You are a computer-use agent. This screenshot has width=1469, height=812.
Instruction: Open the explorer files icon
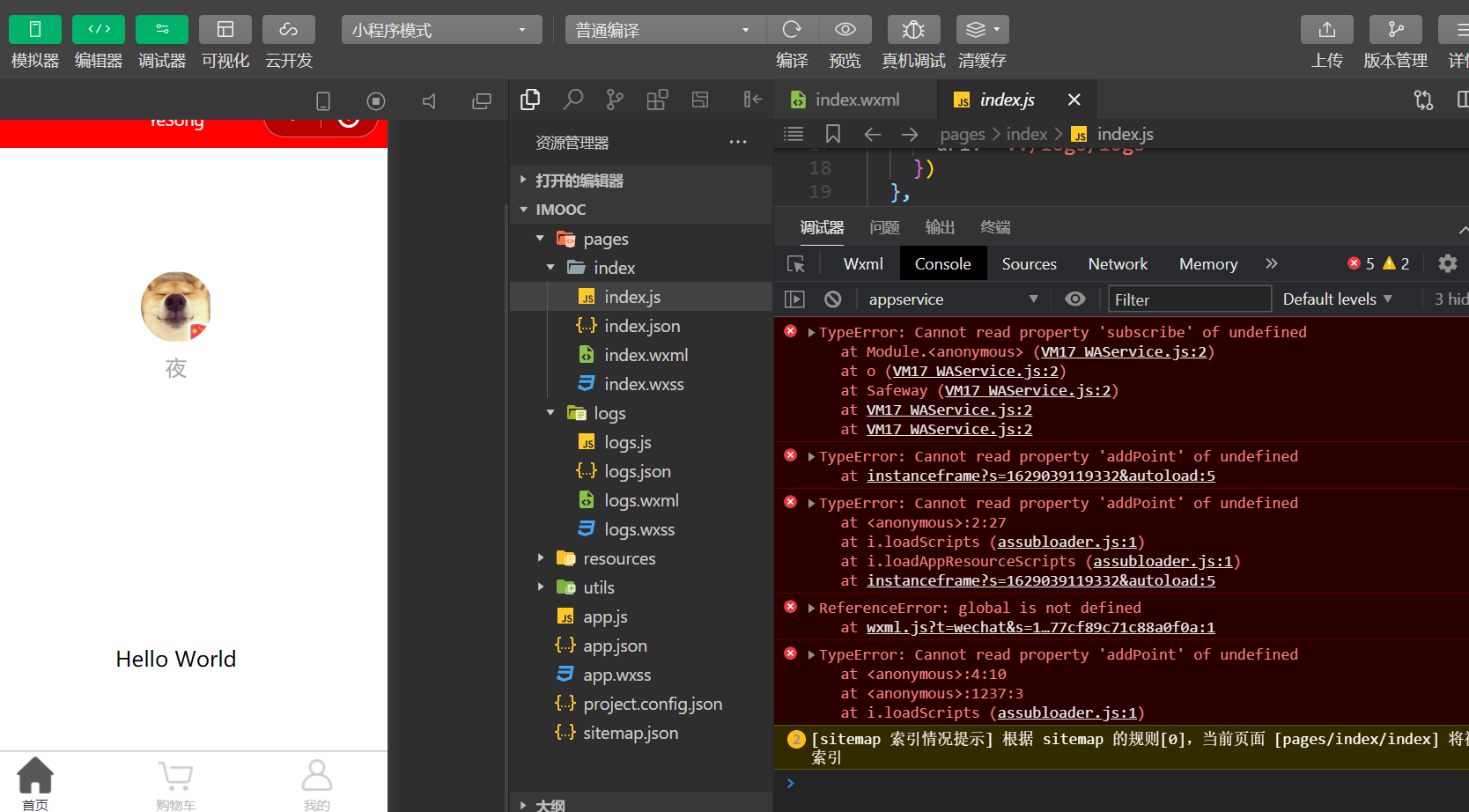pos(530,100)
